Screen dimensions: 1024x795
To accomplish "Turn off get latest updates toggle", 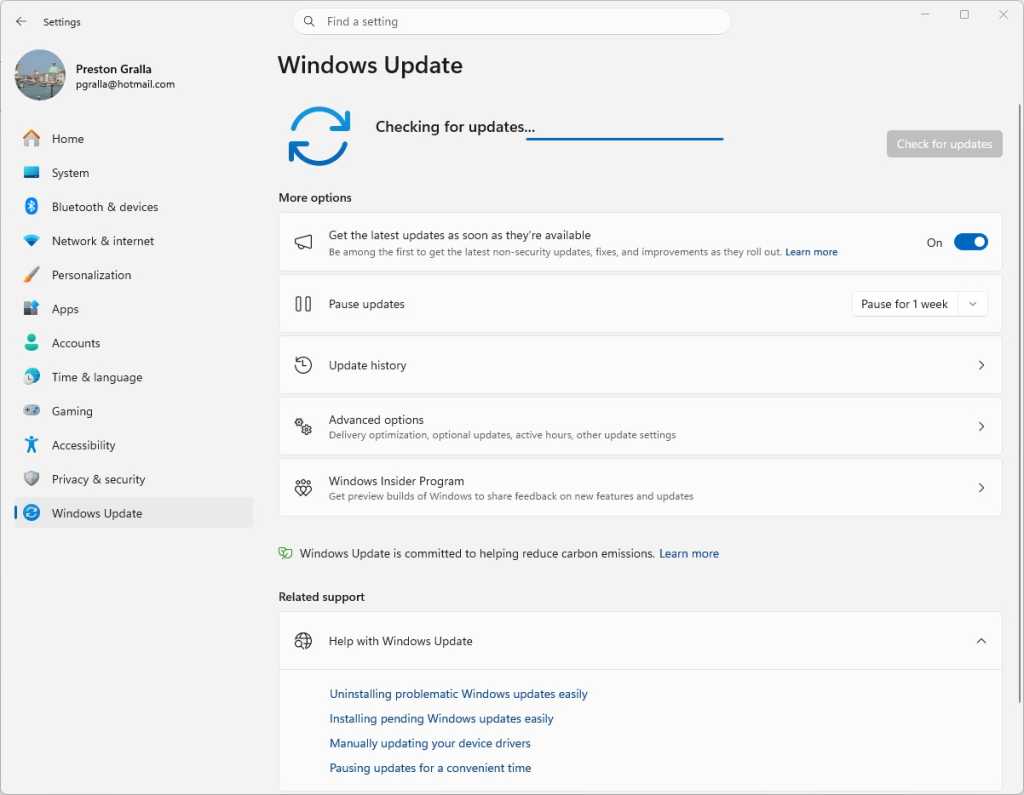I will pyautogui.click(x=970, y=242).
